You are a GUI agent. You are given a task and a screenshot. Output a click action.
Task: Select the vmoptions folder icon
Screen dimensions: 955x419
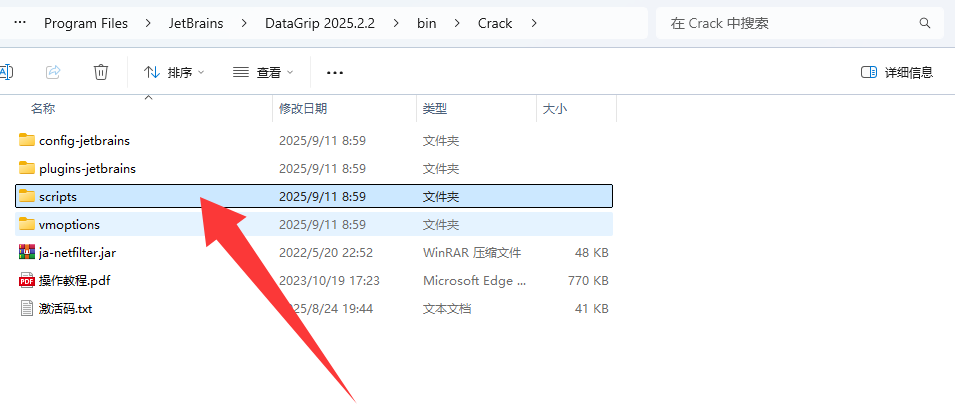26,224
